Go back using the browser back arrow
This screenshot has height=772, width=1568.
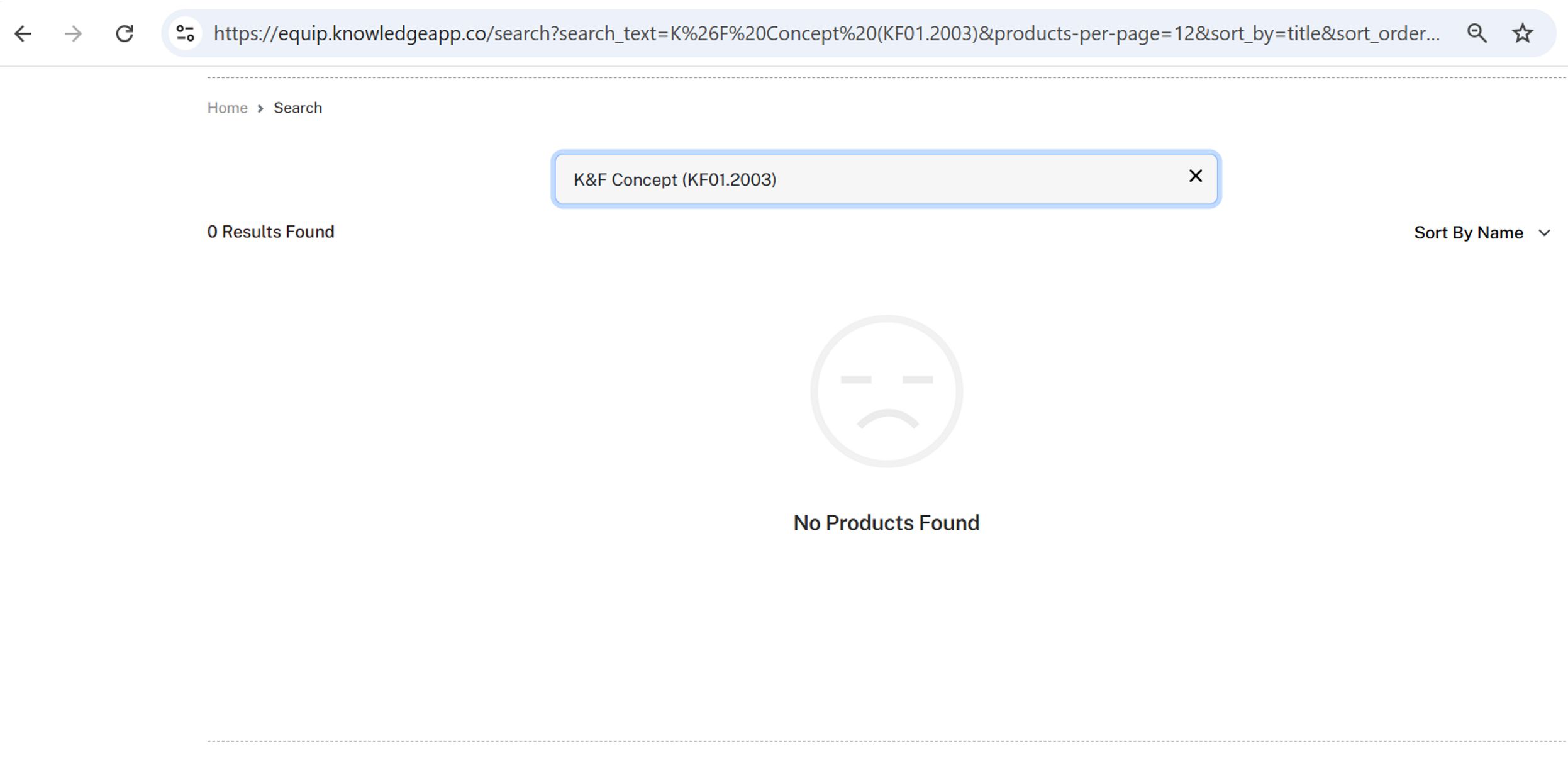point(23,33)
